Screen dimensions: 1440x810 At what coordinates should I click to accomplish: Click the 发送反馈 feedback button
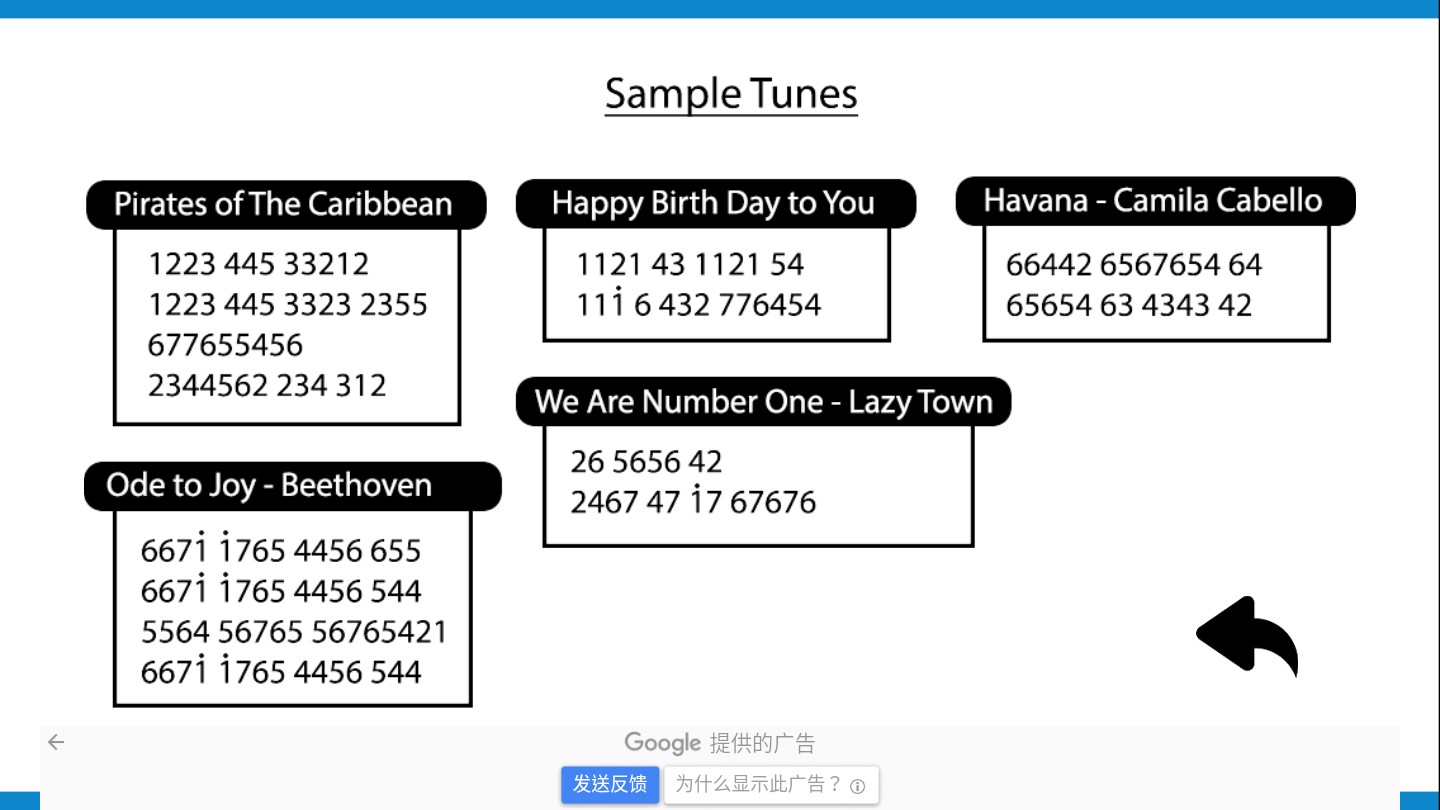click(610, 784)
